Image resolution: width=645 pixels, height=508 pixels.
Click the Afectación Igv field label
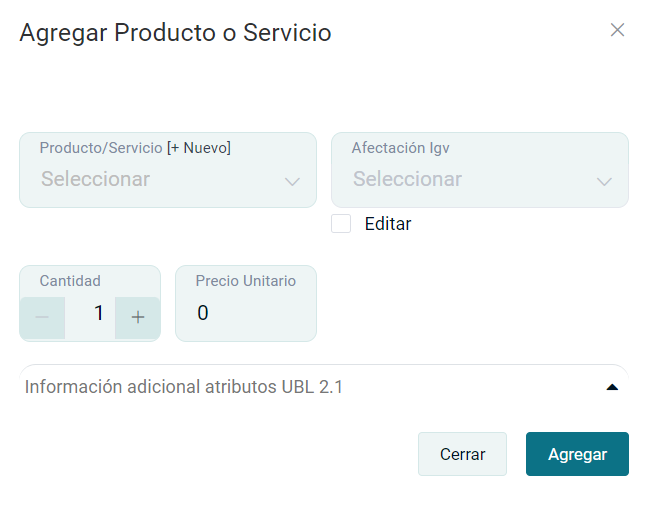400,148
